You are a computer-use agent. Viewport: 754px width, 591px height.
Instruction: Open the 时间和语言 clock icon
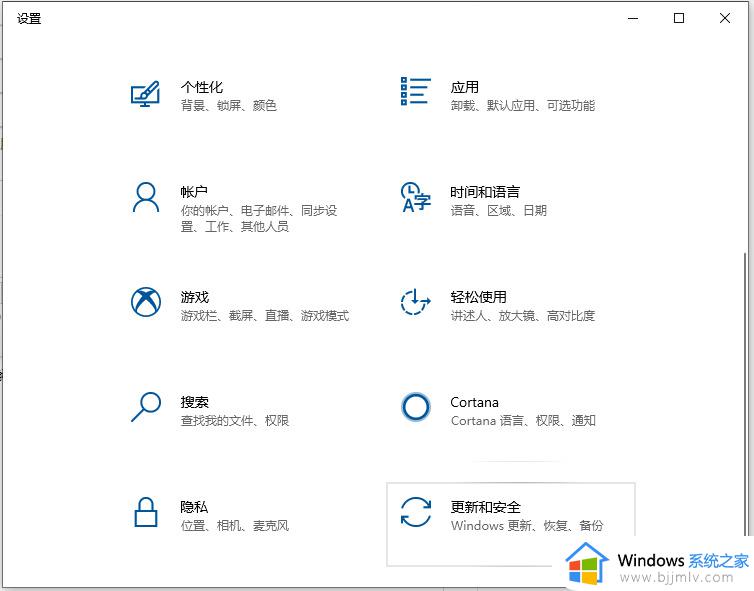pyautogui.click(x=415, y=197)
